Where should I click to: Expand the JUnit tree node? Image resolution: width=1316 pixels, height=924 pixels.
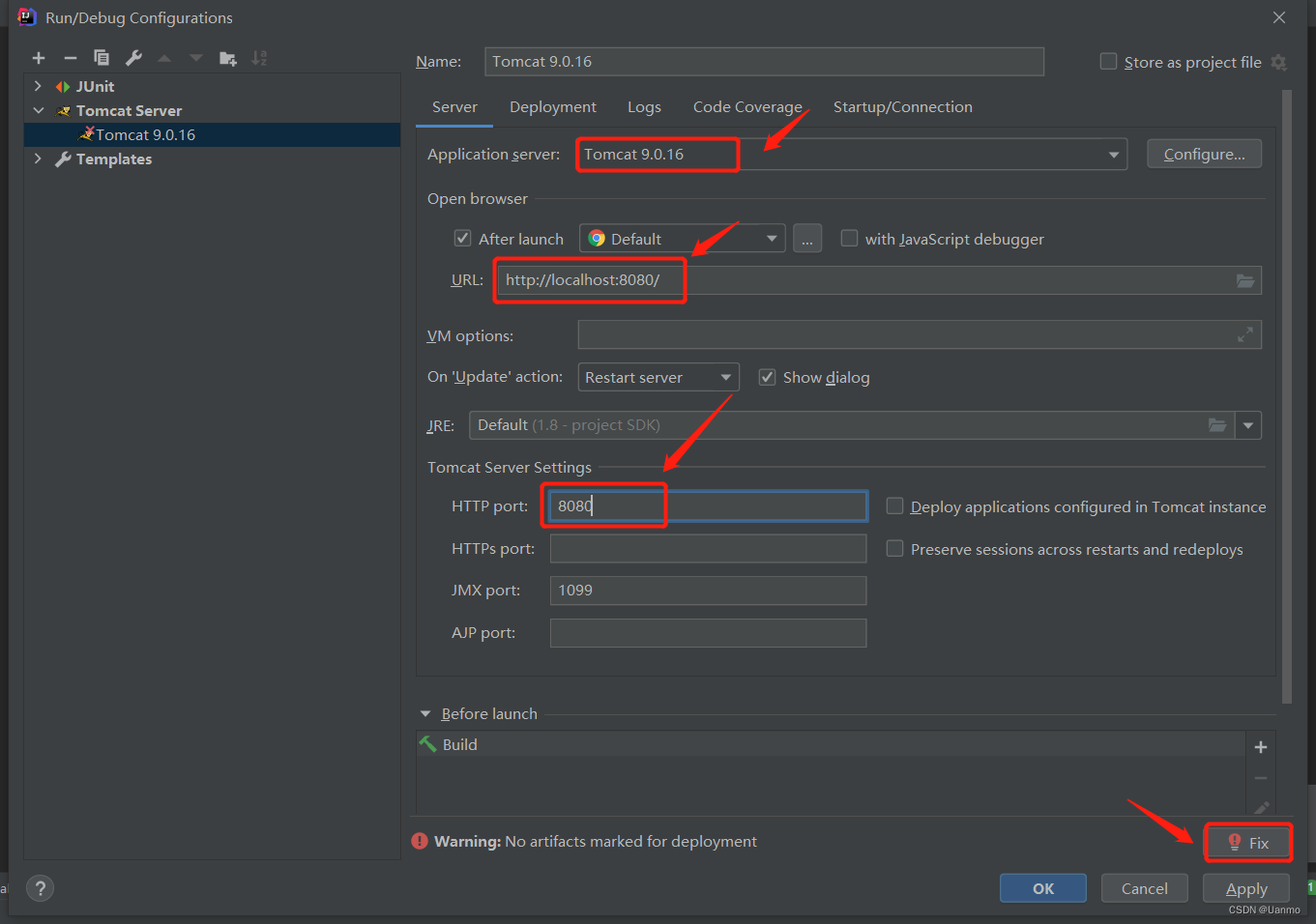(x=38, y=86)
